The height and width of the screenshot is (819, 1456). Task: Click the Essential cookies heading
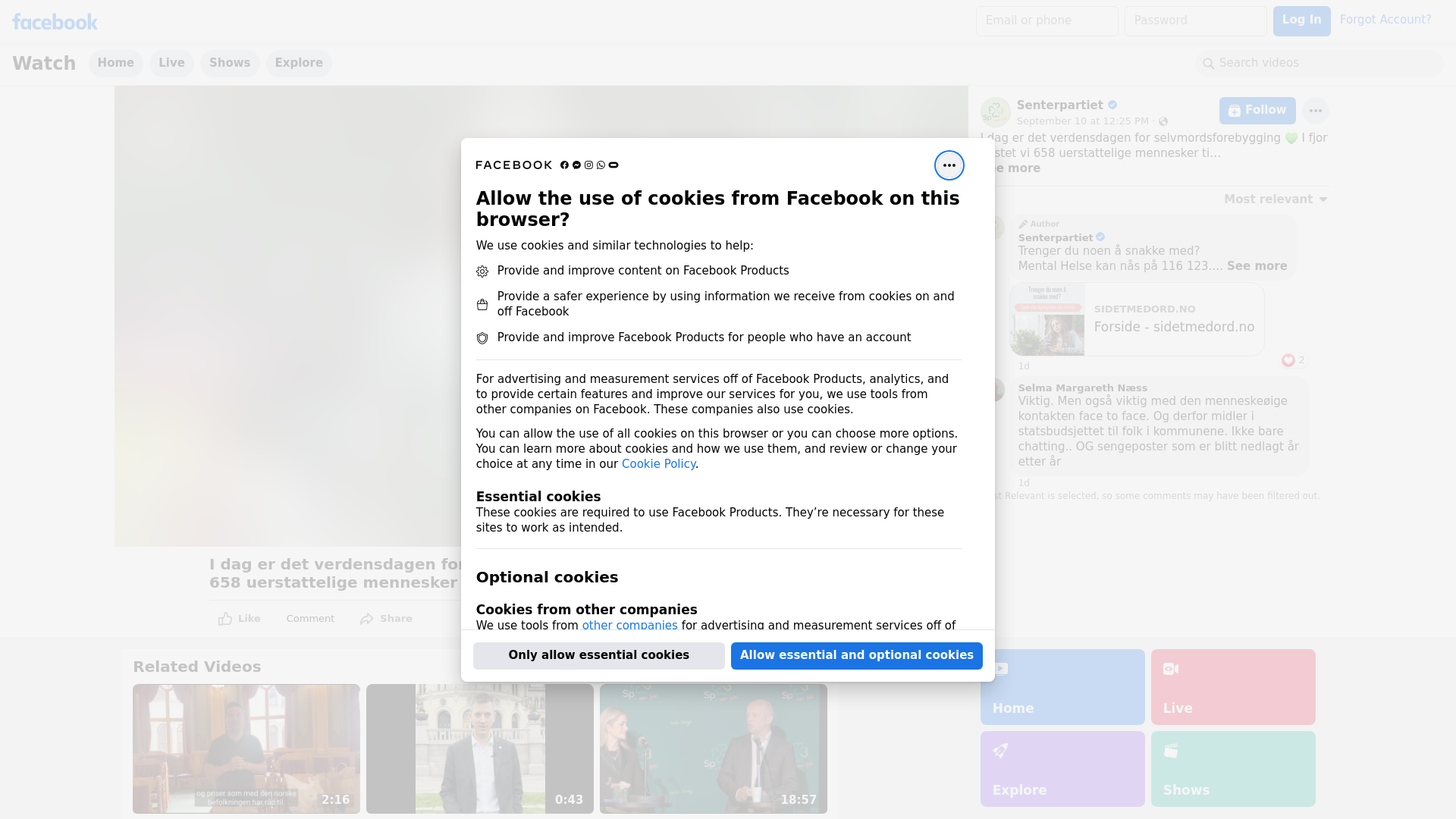[538, 497]
